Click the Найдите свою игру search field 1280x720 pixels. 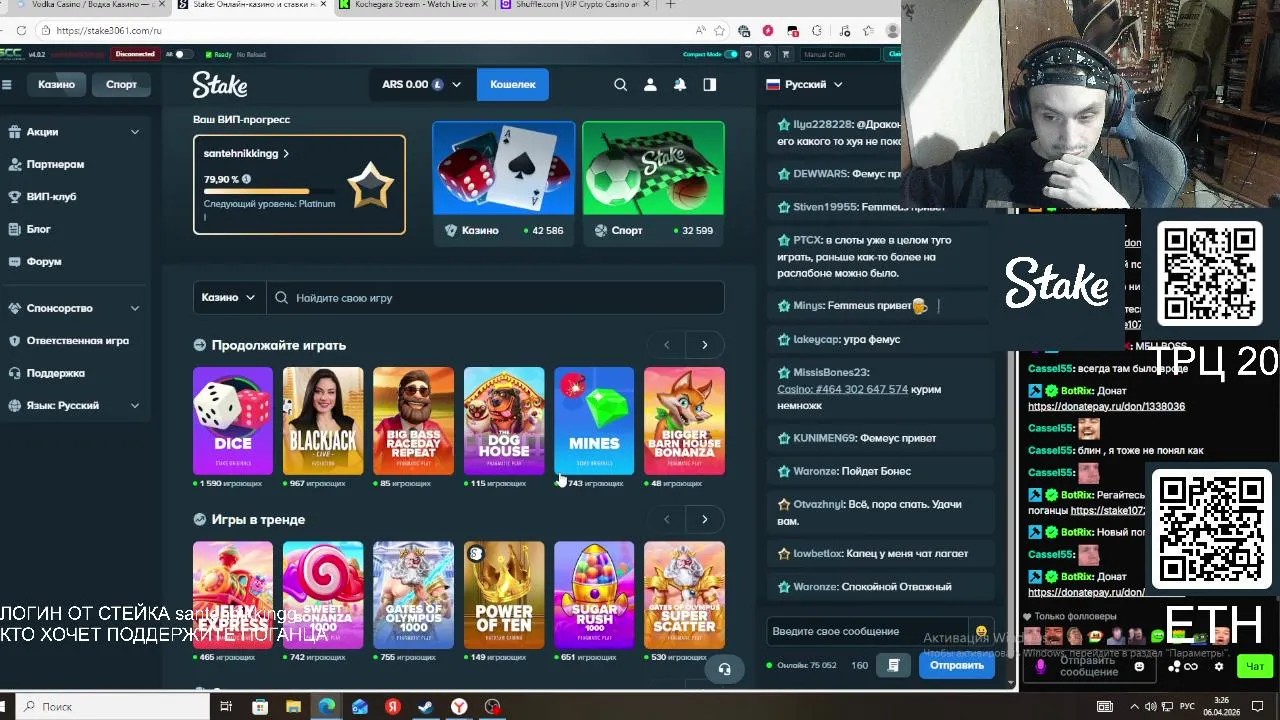[x=495, y=298]
